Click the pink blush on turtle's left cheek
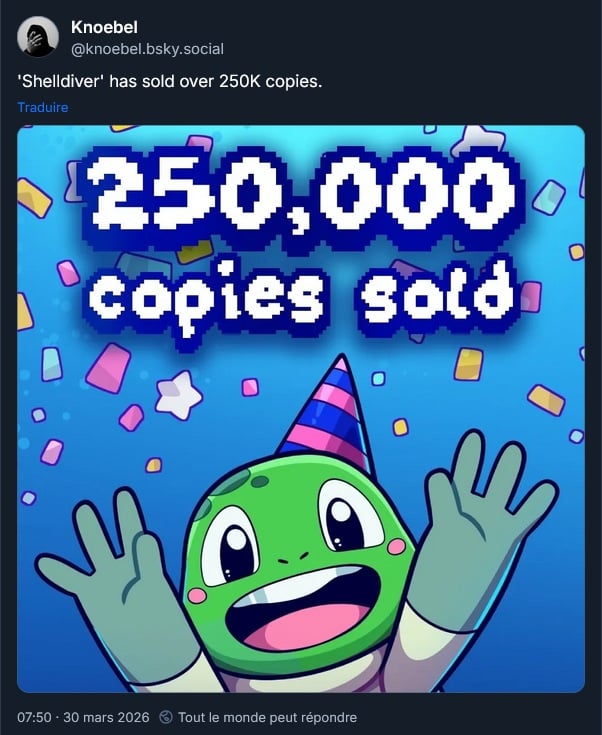This screenshot has width=602, height=735. (x=198, y=595)
